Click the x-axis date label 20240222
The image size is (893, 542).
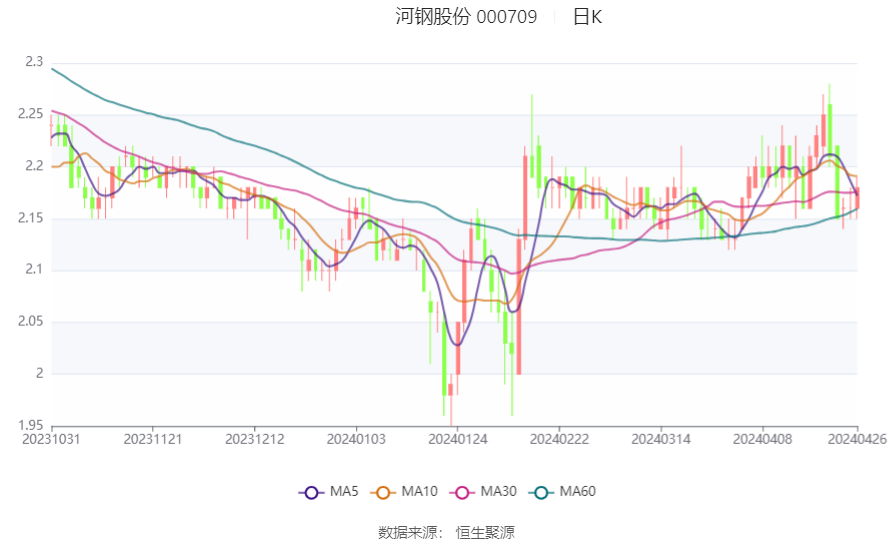(x=559, y=440)
